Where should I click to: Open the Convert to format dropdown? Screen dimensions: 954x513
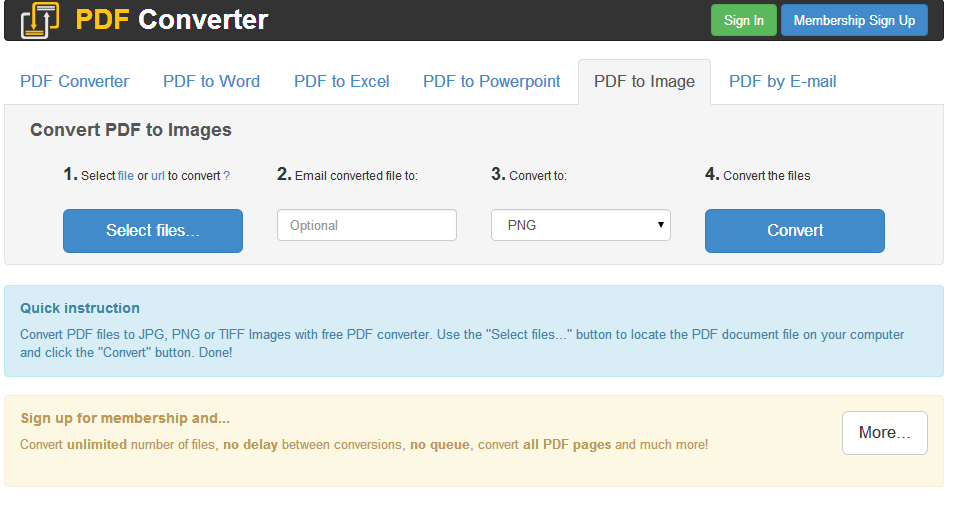(x=580, y=225)
